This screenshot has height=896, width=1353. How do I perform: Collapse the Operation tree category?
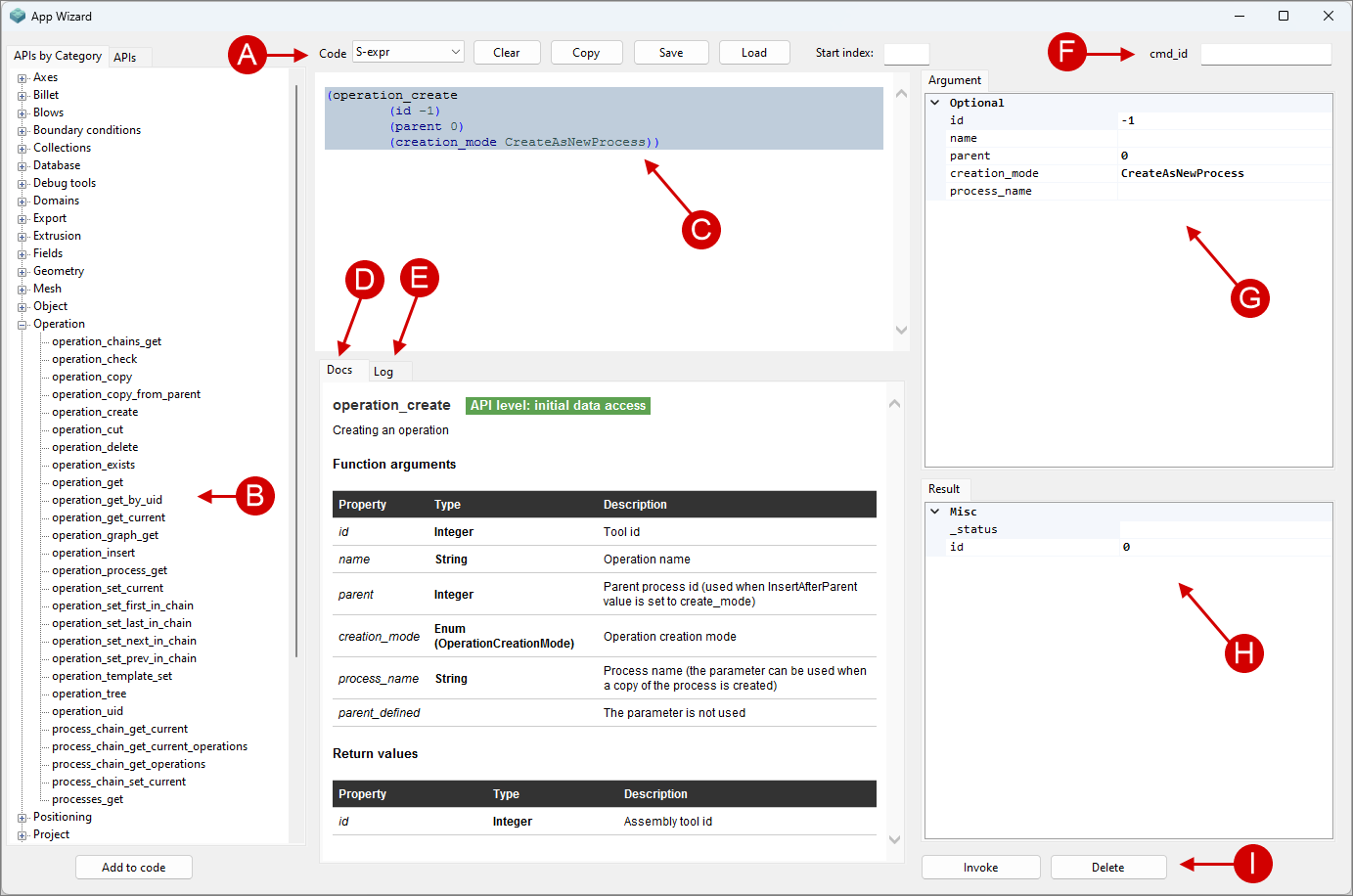[x=23, y=325]
